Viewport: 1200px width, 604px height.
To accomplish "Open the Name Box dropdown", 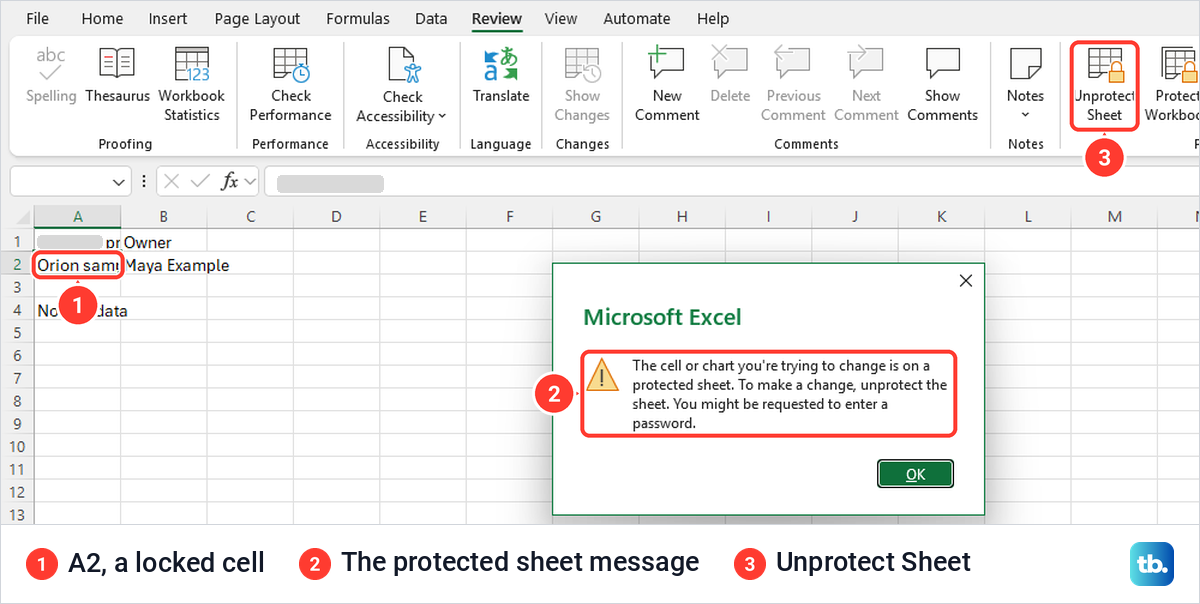I will [119, 182].
